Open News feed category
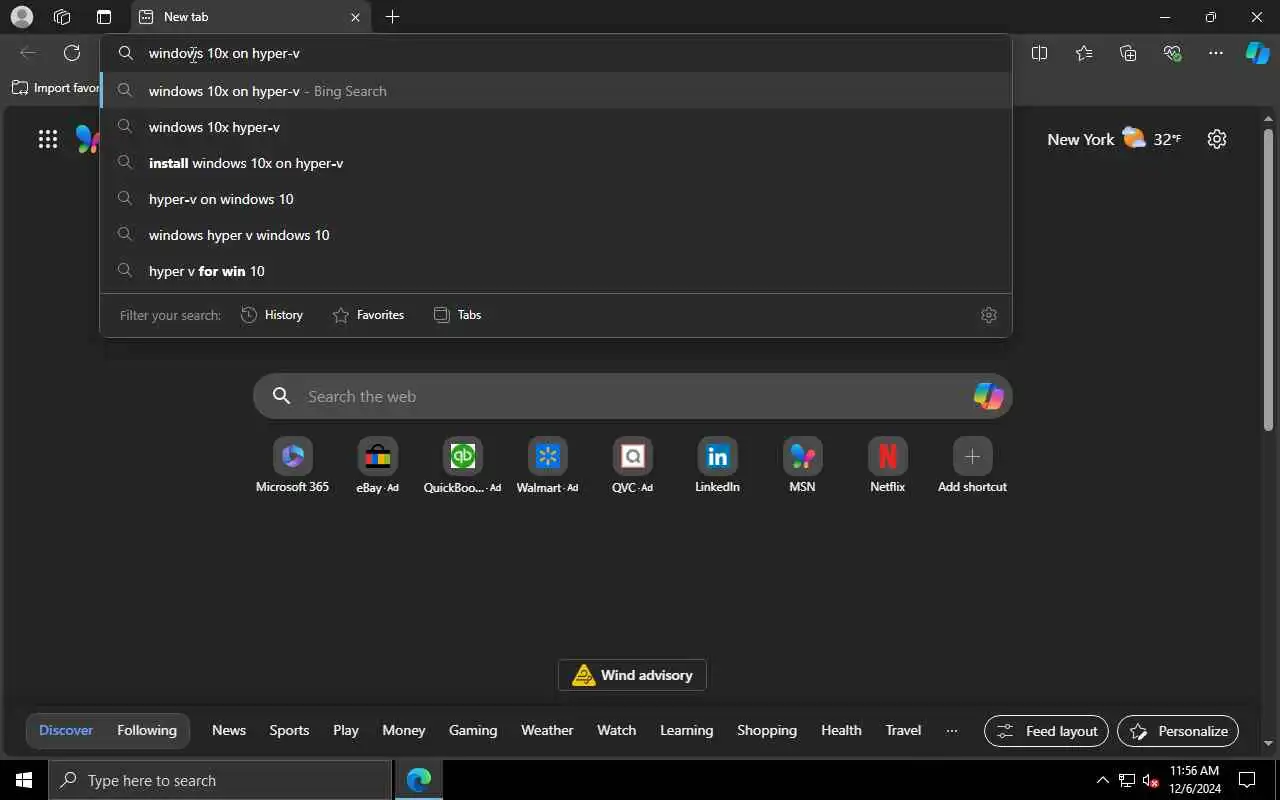This screenshot has height=800, width=1280. pyautogui.click(x=229, y=730)
